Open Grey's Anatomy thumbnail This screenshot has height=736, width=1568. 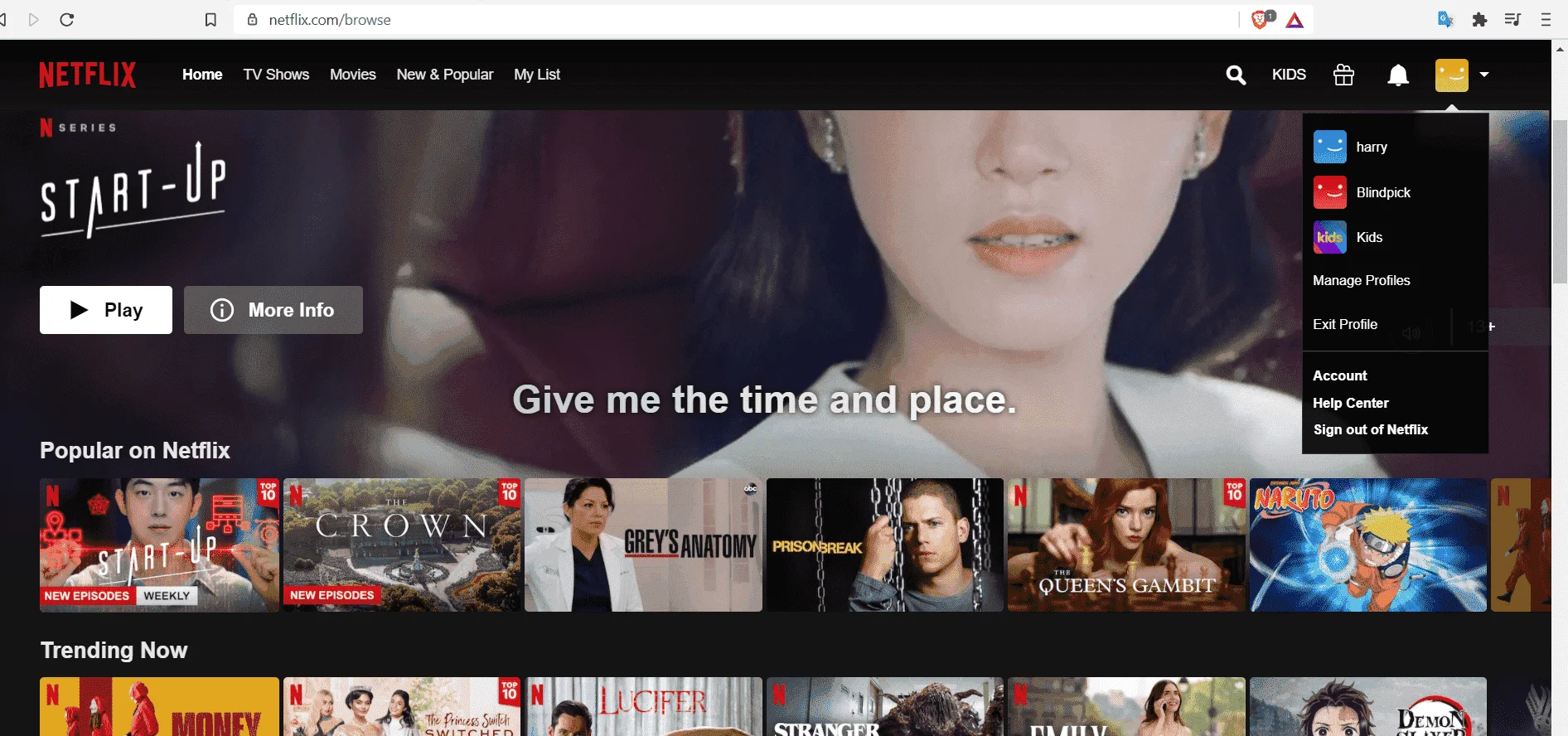[643, 545]
